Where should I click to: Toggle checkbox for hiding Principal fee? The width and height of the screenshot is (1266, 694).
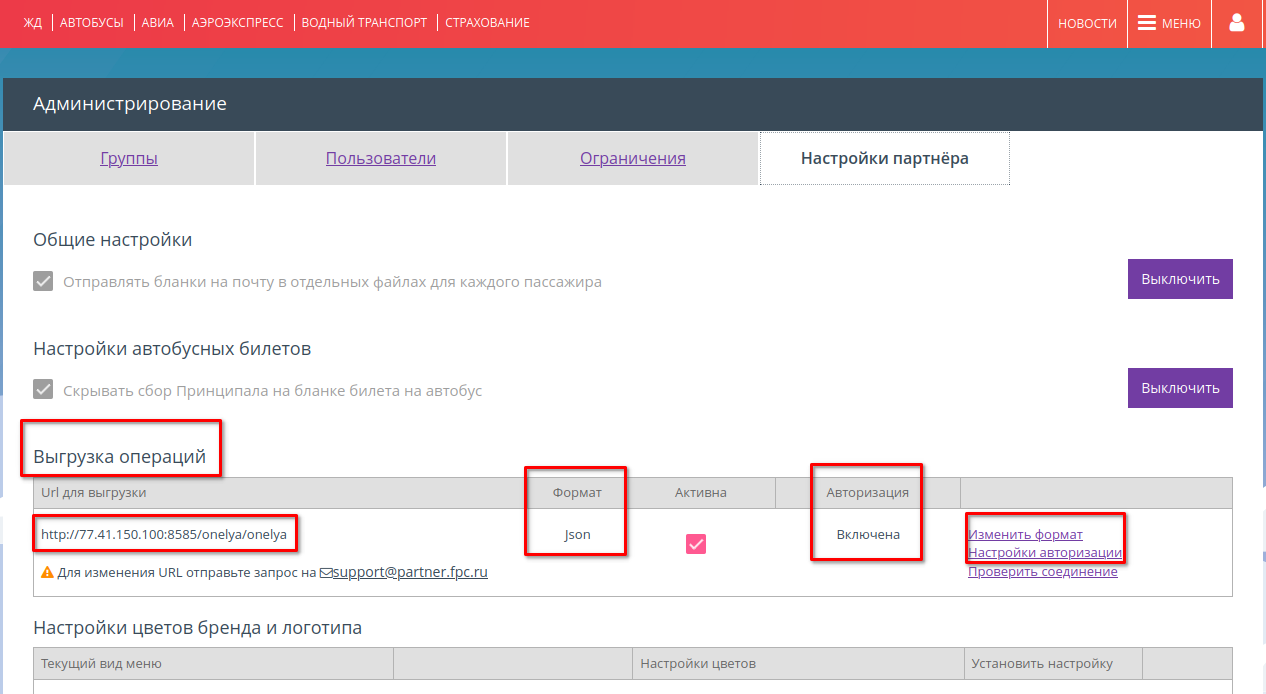tap(43, 390)
